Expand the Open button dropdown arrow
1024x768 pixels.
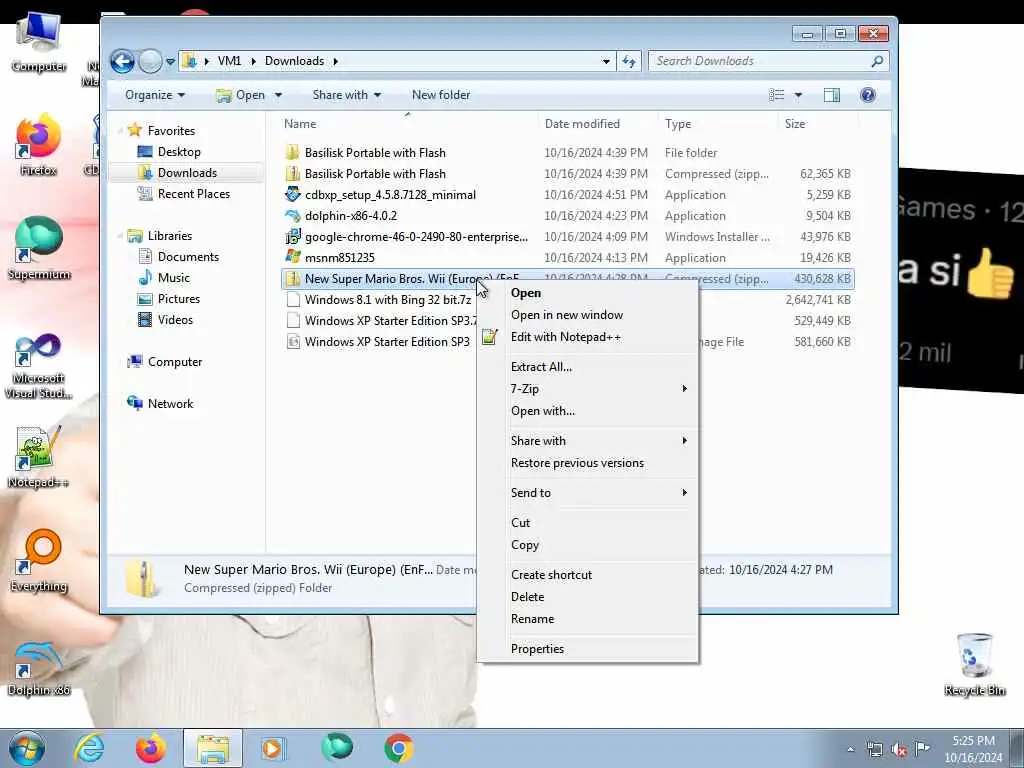pos(278,95)
